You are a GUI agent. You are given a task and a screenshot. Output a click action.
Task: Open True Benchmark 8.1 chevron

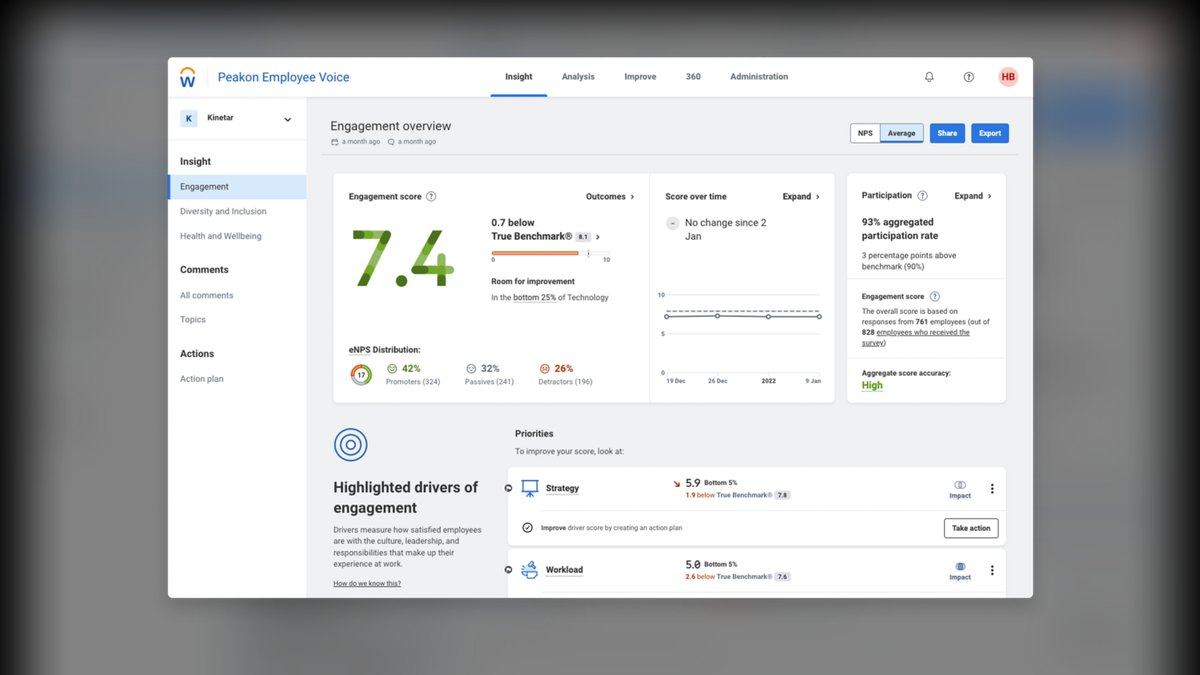[x=598, y=237]
